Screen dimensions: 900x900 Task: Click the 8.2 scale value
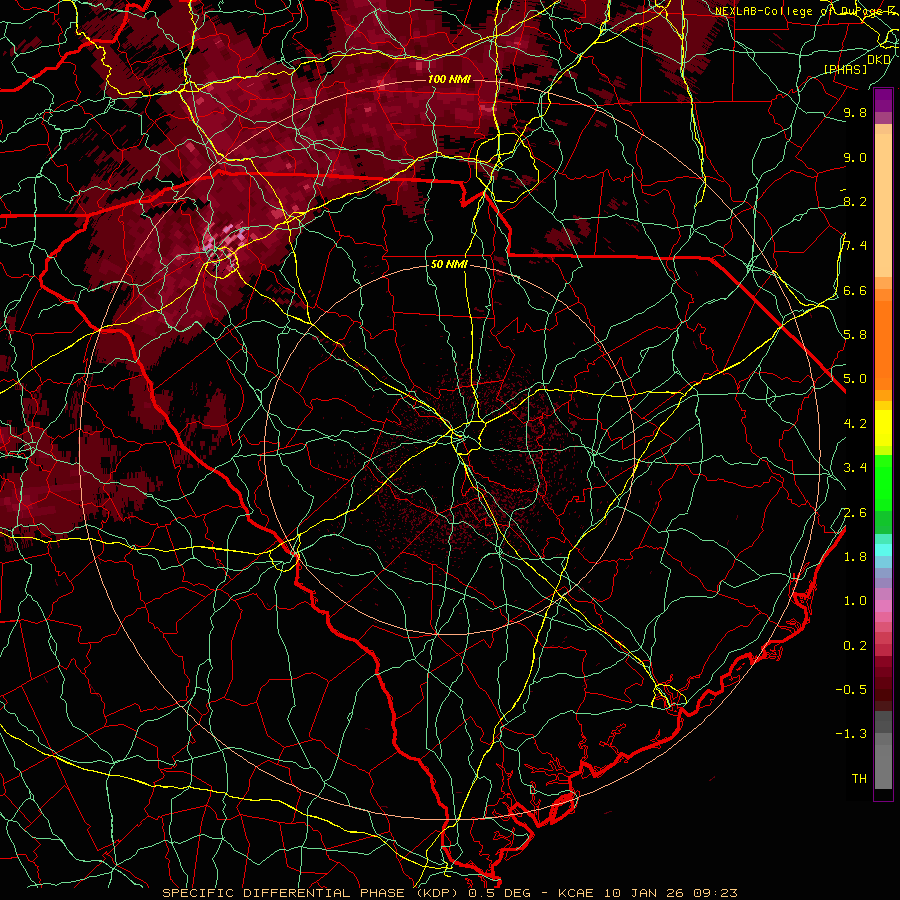855,201
